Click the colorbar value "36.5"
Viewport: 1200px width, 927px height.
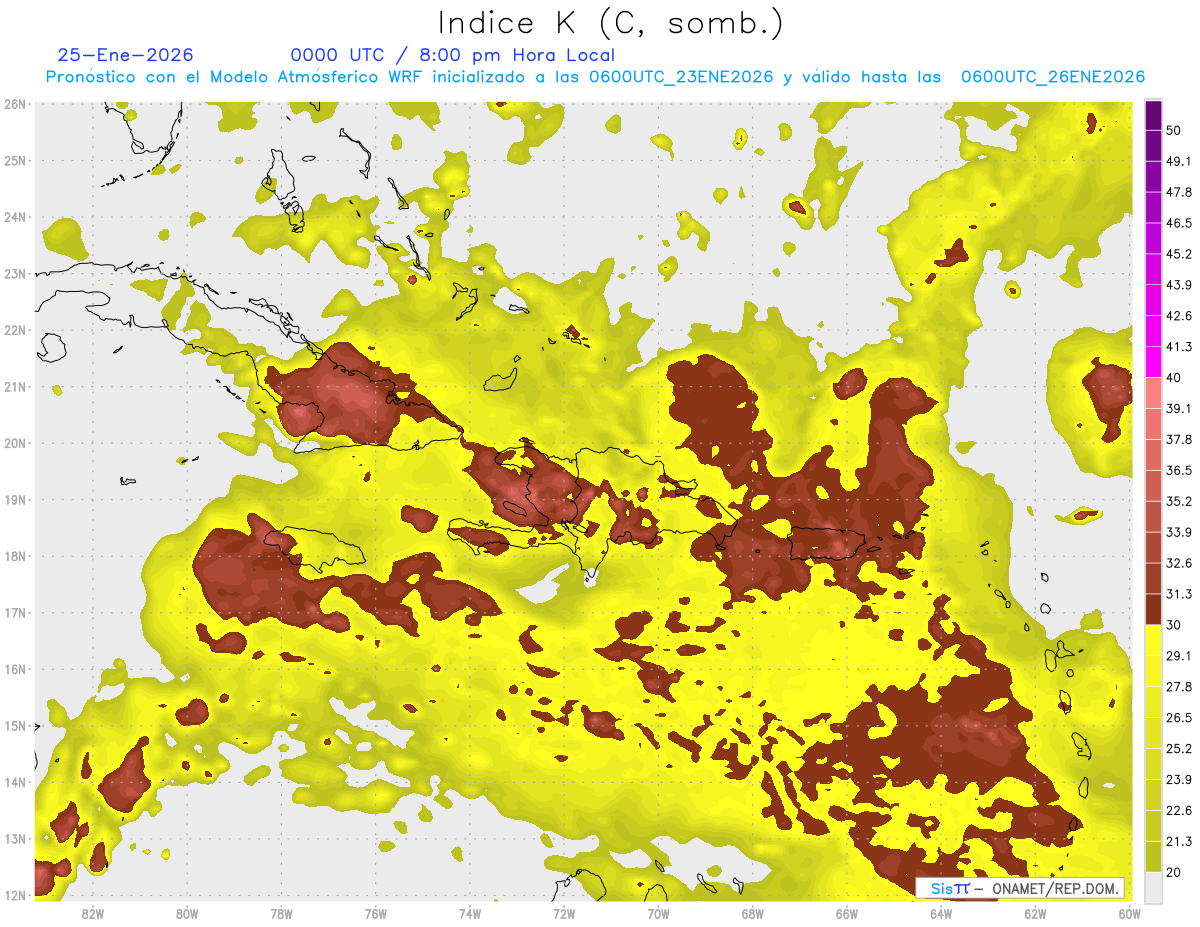pos(1178,470)
